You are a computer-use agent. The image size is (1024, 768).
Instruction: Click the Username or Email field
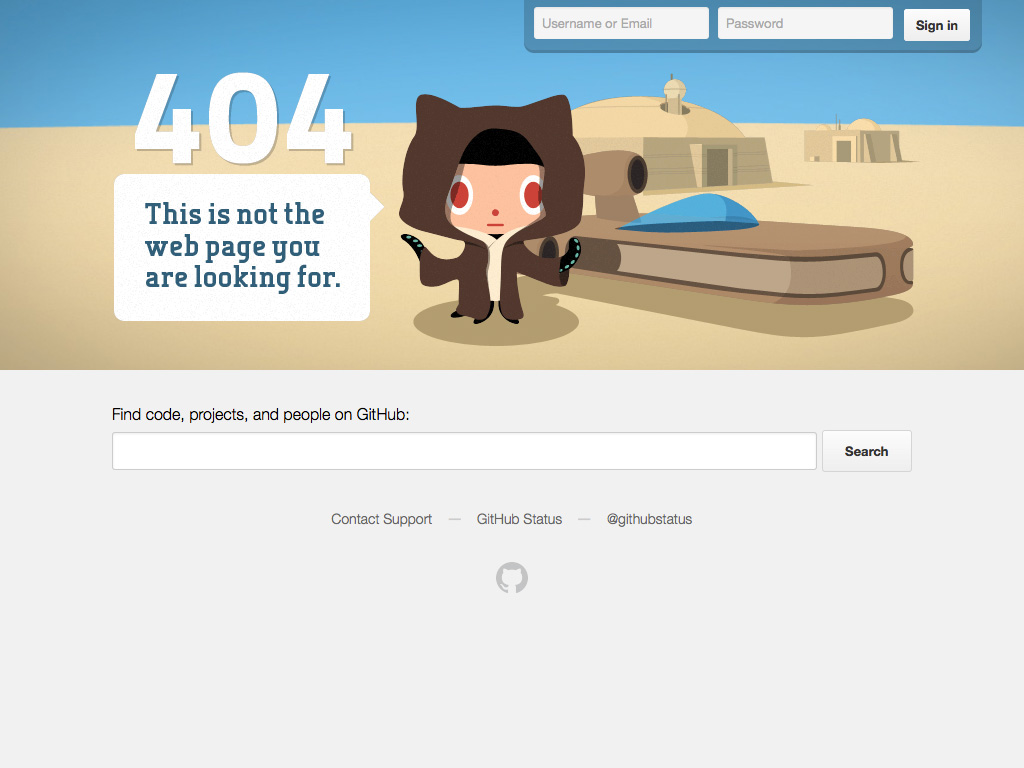tap(620, 22)
